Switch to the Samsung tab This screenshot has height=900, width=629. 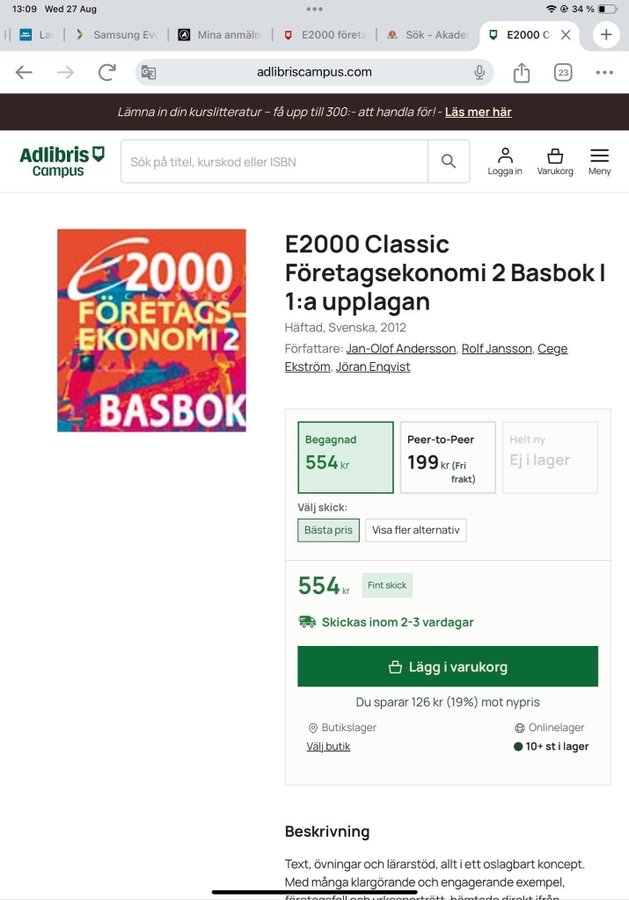click(x=118, y=35)
